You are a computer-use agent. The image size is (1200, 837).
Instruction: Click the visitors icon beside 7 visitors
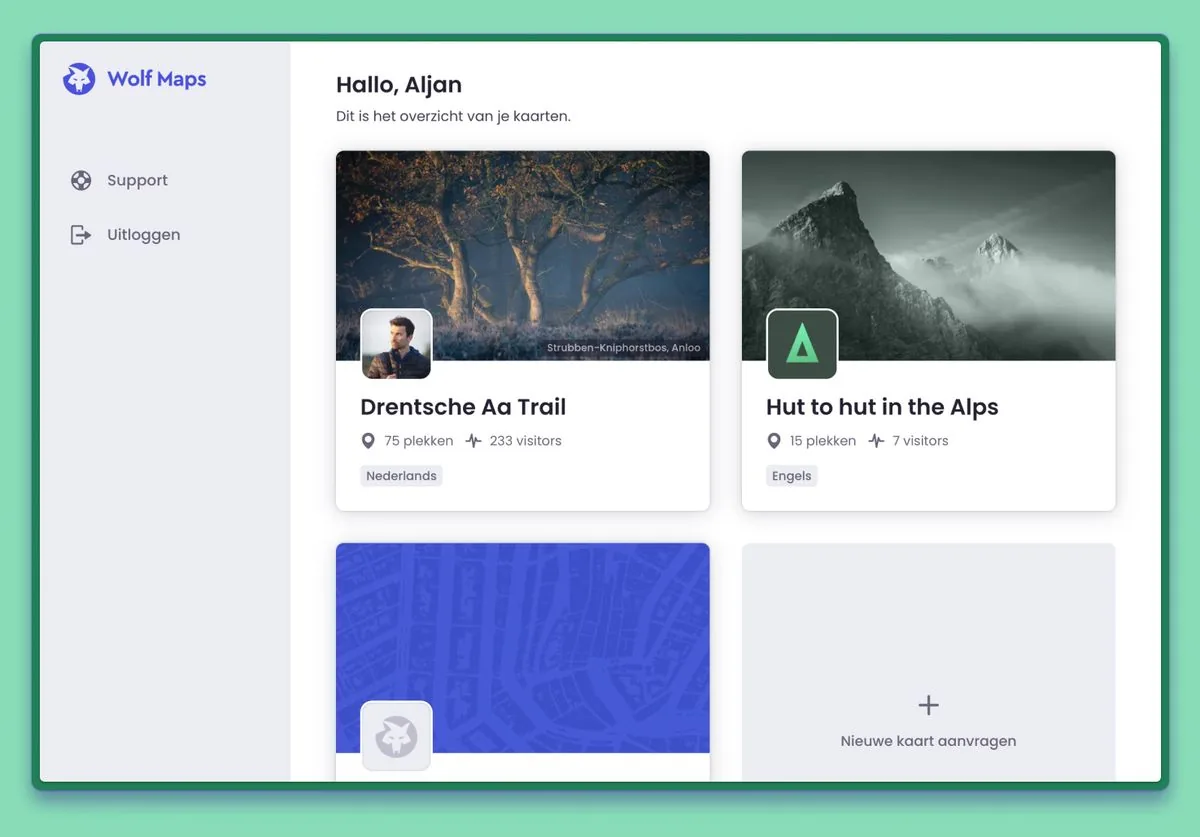[875, 440]
